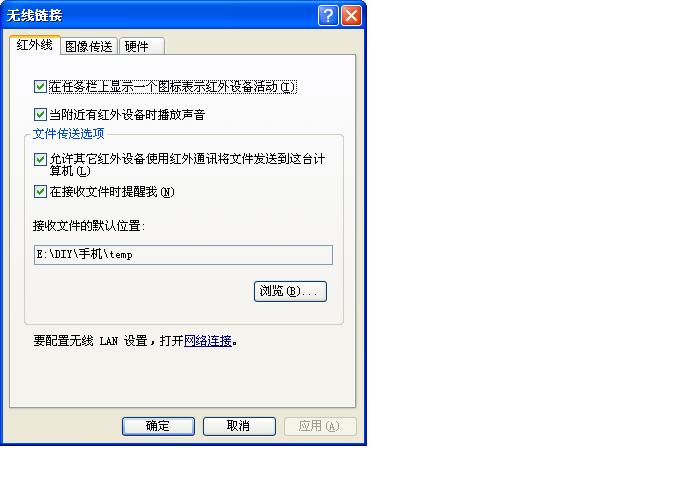Click the 无线链接 title bar text
690x488 pixels.
coord(34,15)
